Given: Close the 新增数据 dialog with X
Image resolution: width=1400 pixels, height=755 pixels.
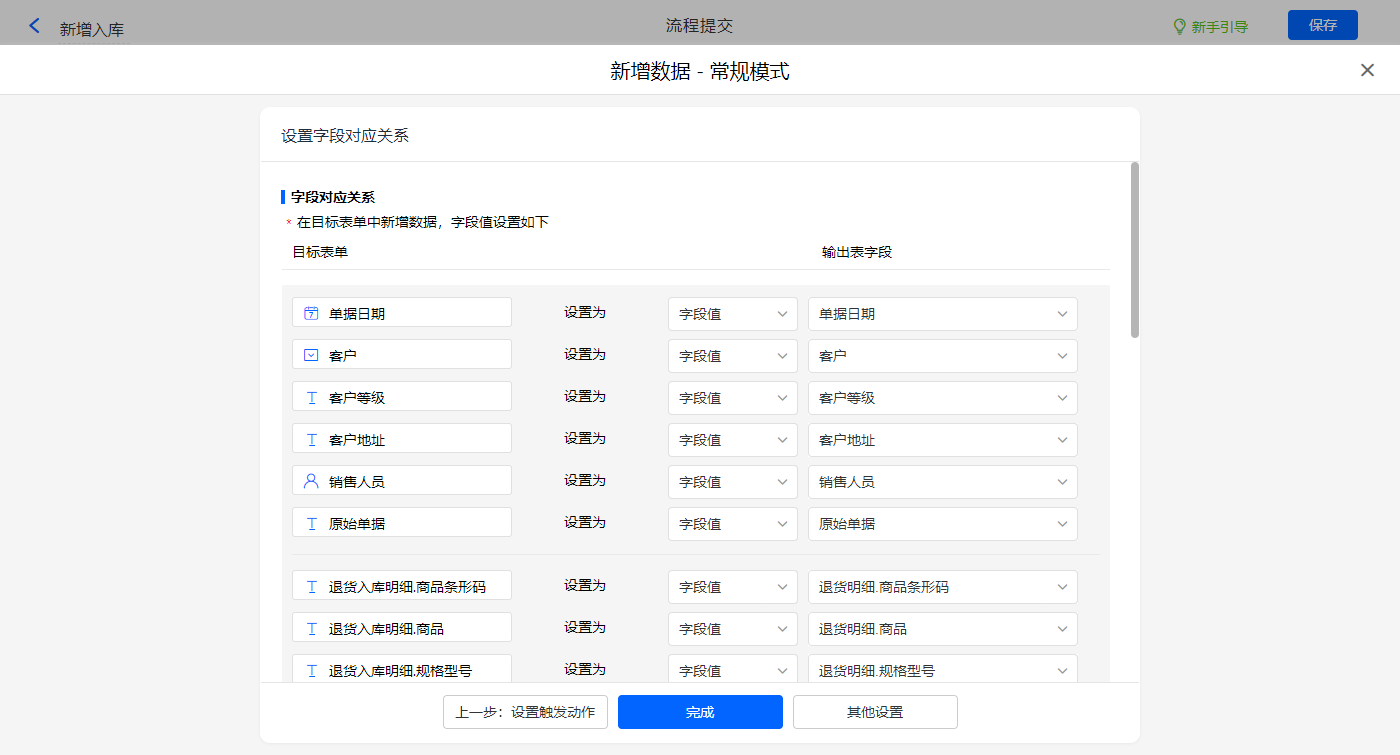Looking at the screenshot, I should pyautogui.click(x=1367, y=70).
